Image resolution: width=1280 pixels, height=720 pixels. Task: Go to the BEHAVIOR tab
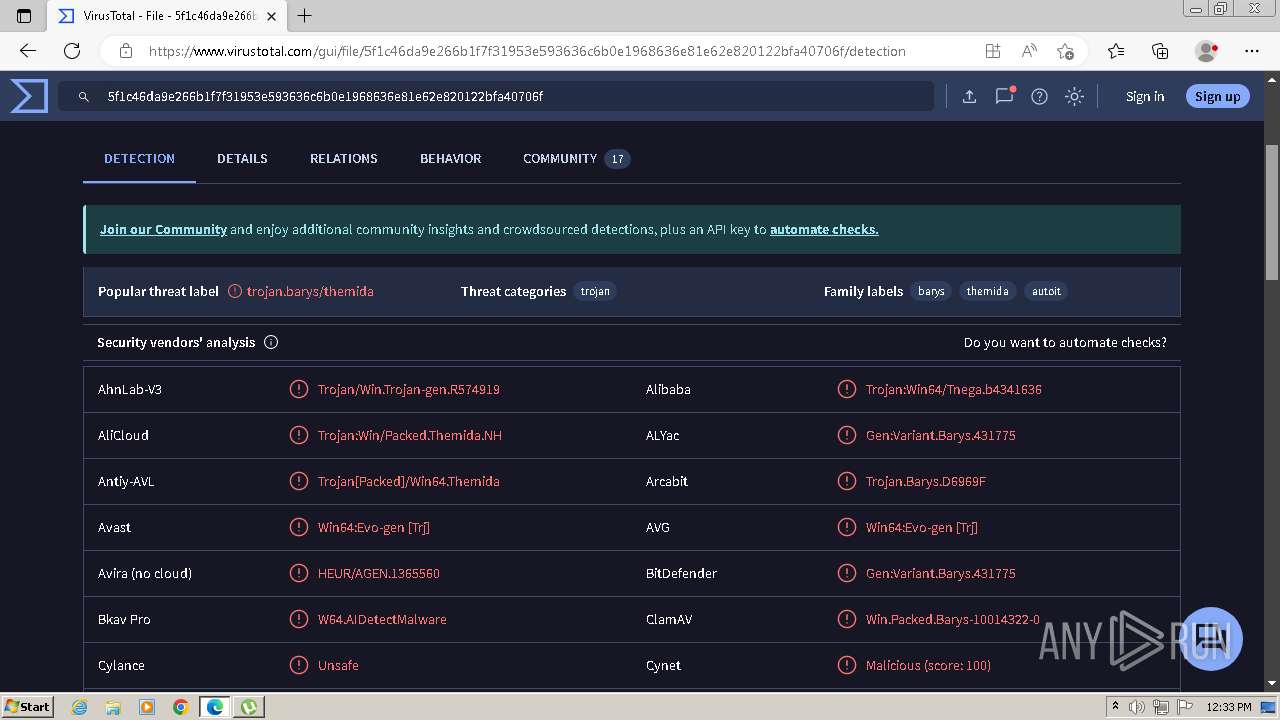(450, 159)
